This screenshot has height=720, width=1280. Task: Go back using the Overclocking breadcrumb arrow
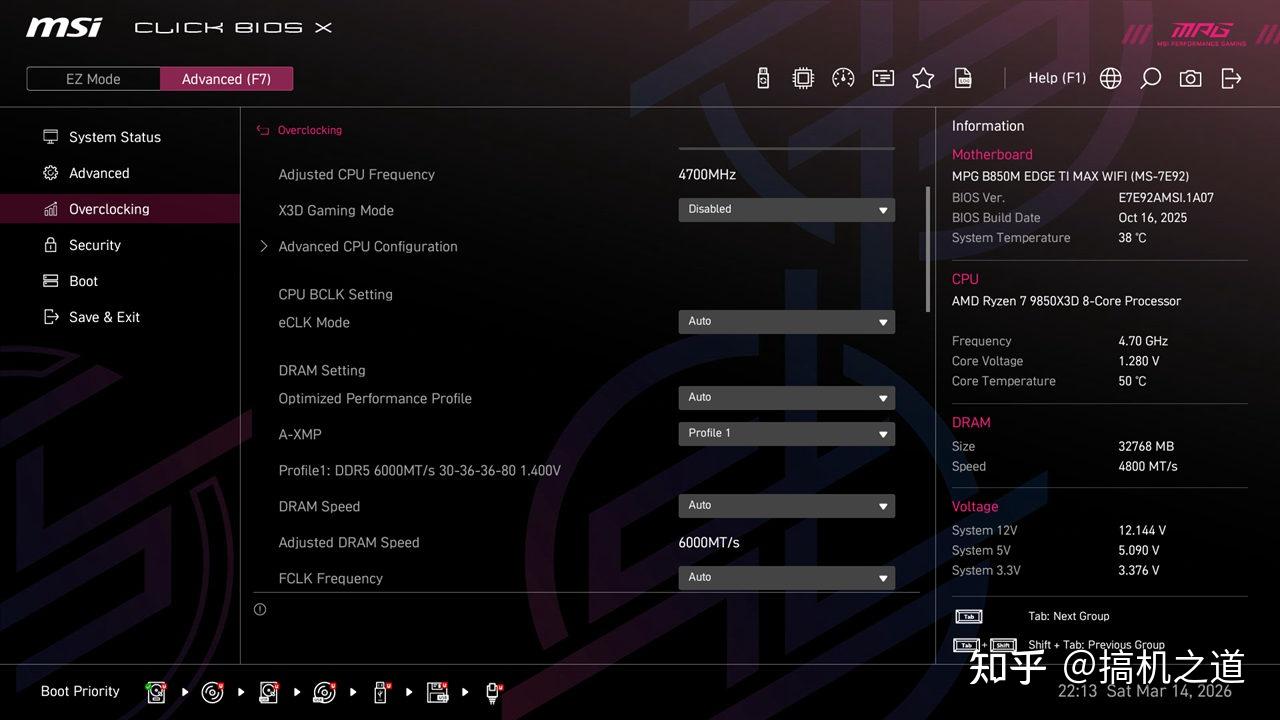tap(263, 130)
